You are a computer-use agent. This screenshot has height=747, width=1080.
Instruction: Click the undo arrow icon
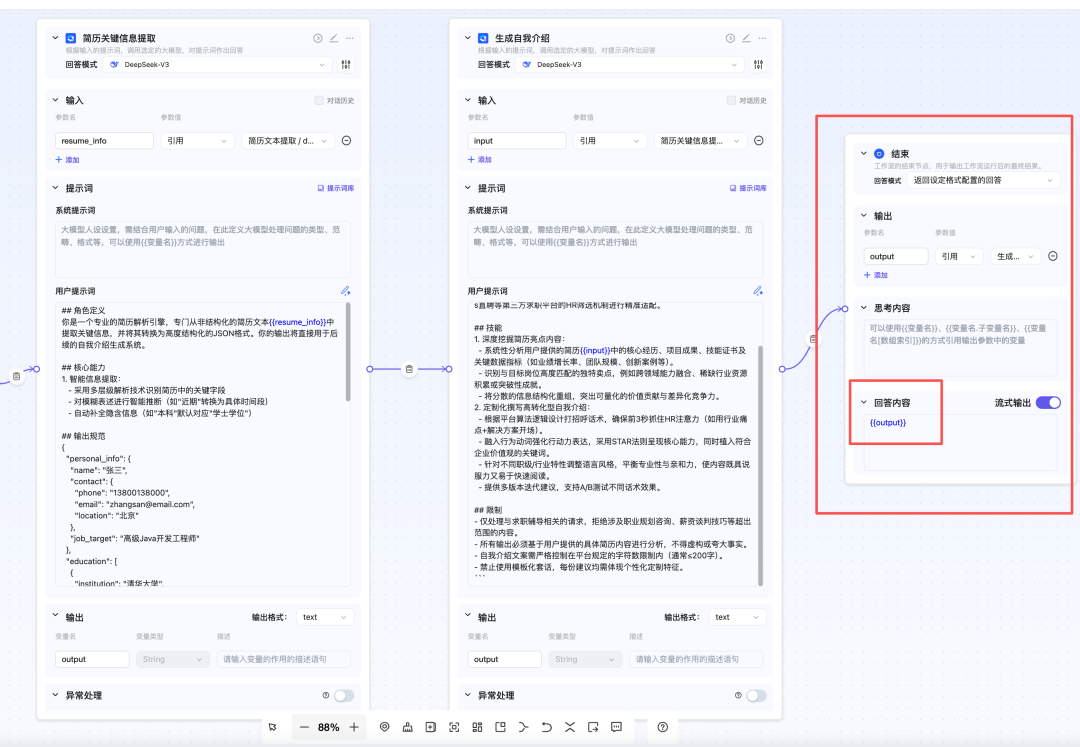[547, 727]
